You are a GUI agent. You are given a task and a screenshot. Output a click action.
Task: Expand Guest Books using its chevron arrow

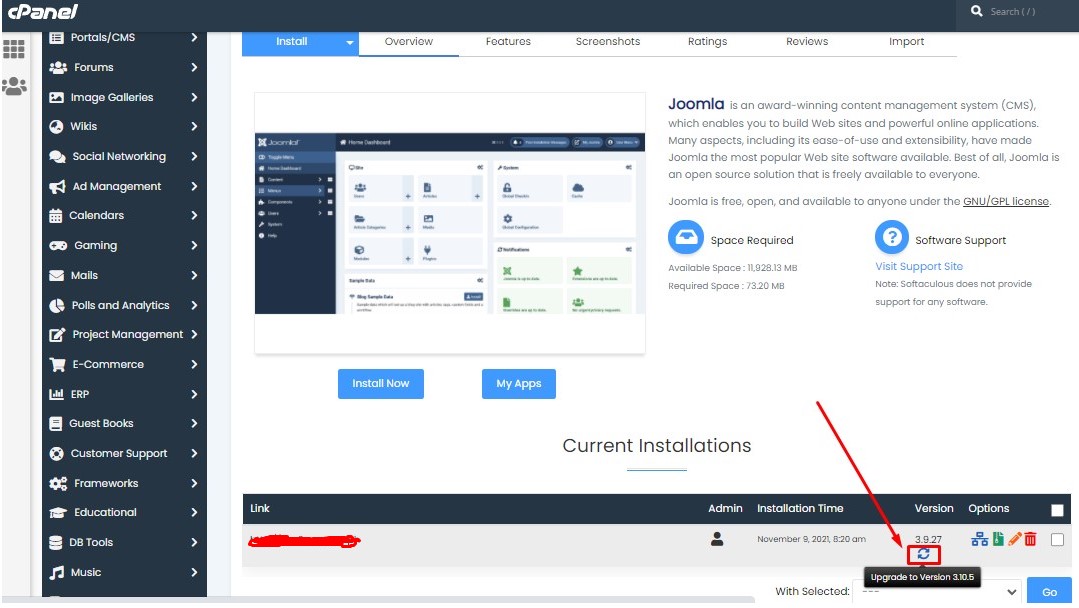click(x=194, y=424)
